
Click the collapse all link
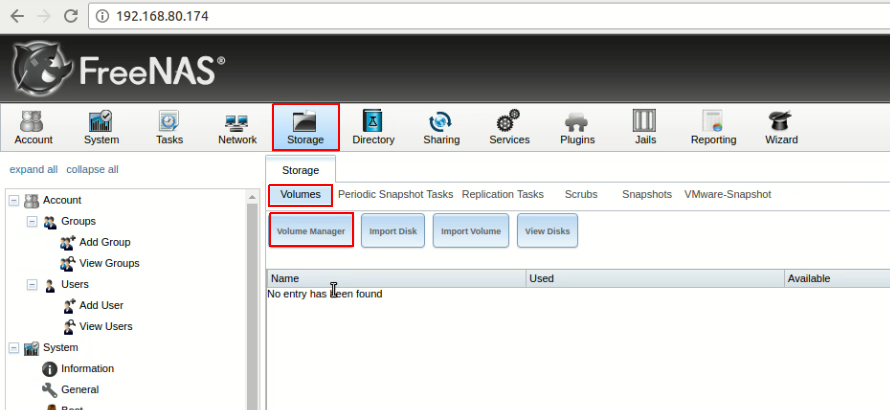[93, 170]
